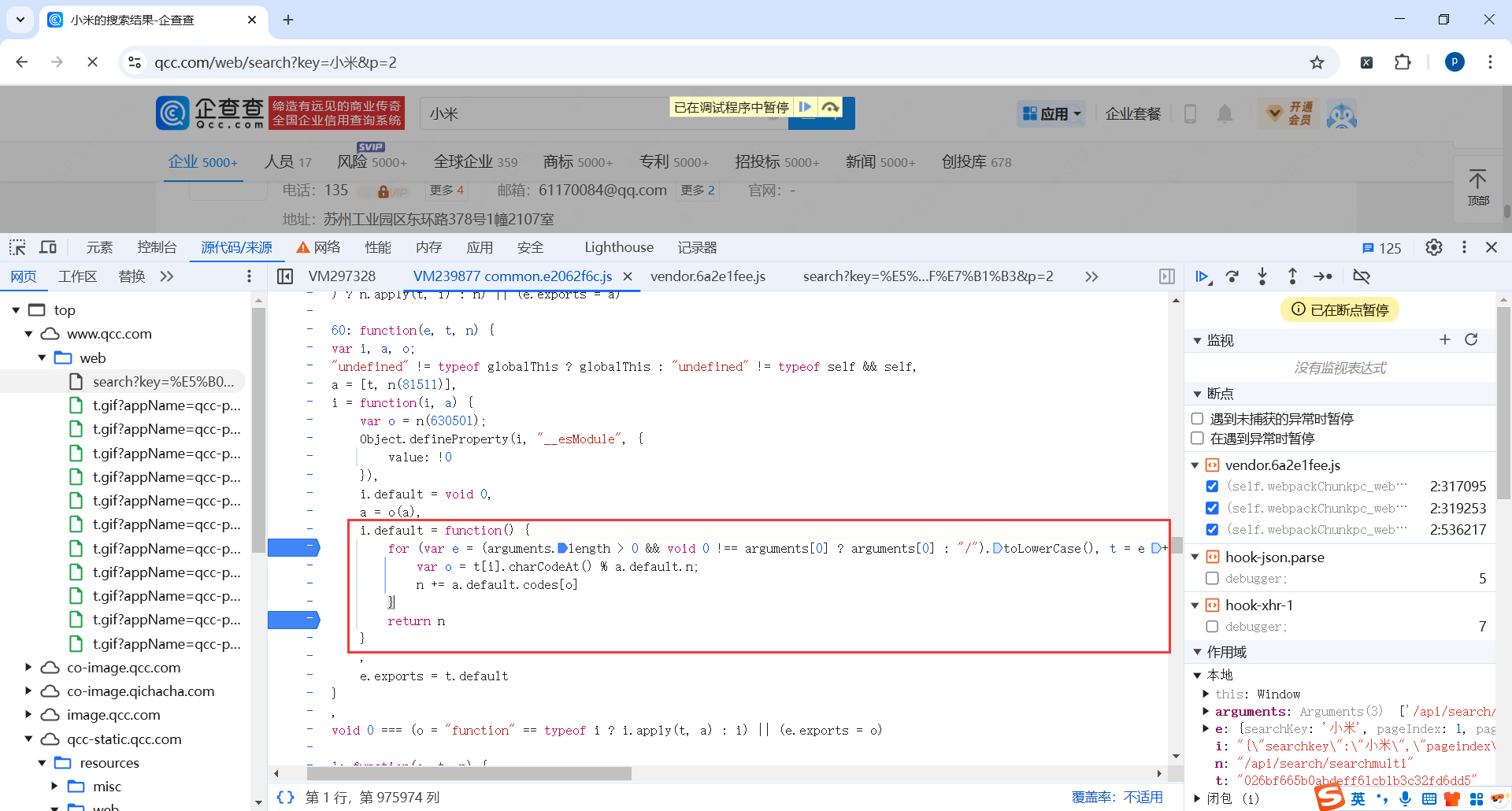
Task: Open DevTools settings gear
Action: tap(1434, 247)
